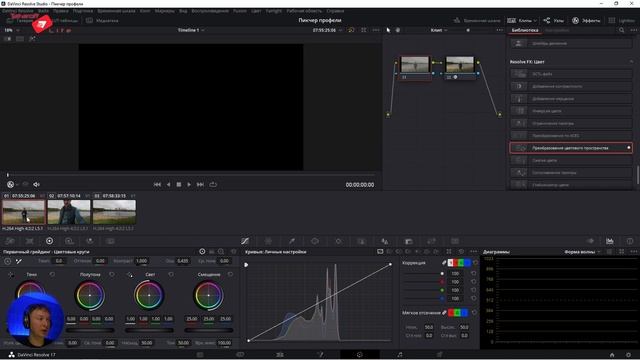Image resolution: width=640 pixels, height=360 pixels.
Task: Open the Camera Raw palette icon
Action: point(10,241)
